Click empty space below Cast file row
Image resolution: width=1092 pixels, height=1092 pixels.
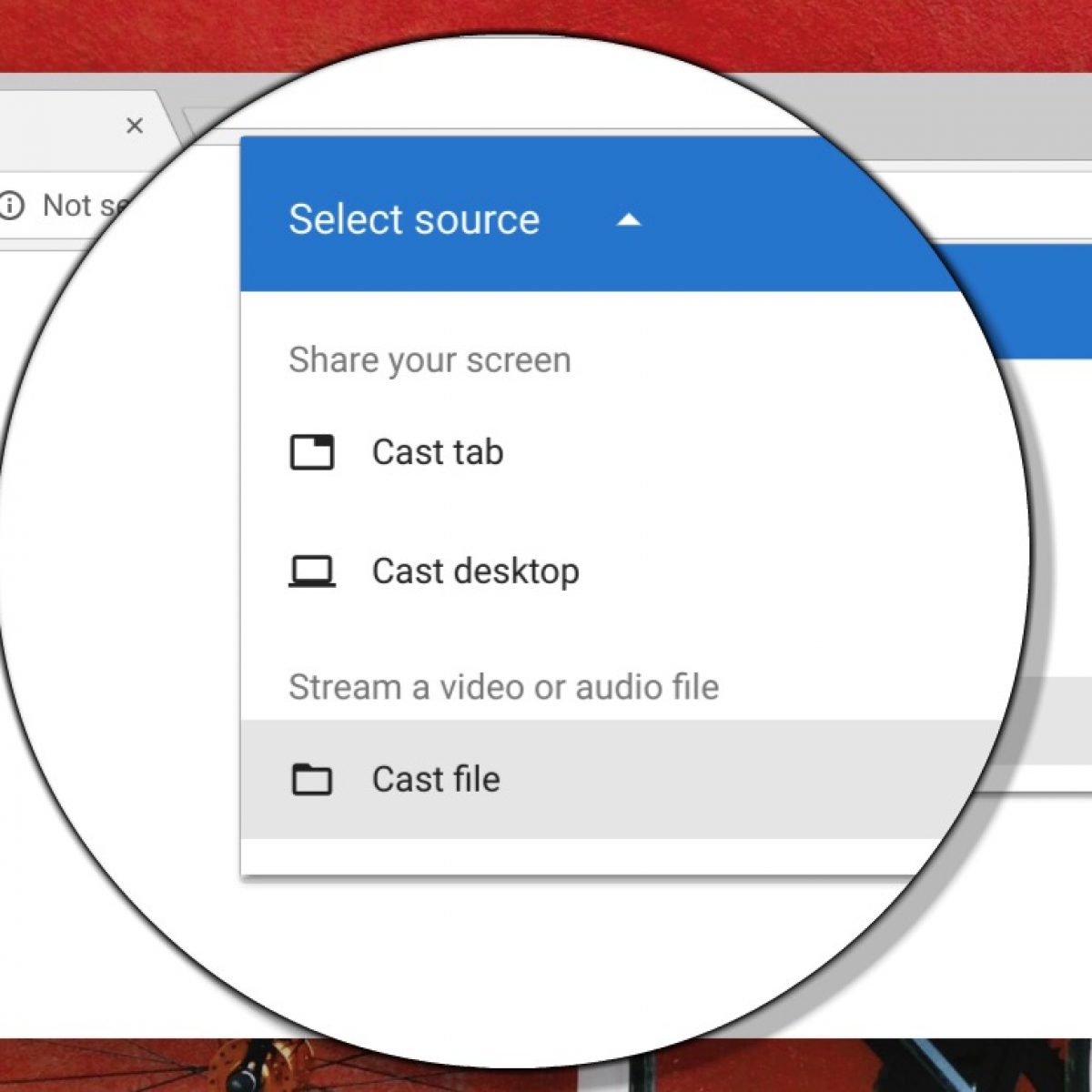[546, 855]
